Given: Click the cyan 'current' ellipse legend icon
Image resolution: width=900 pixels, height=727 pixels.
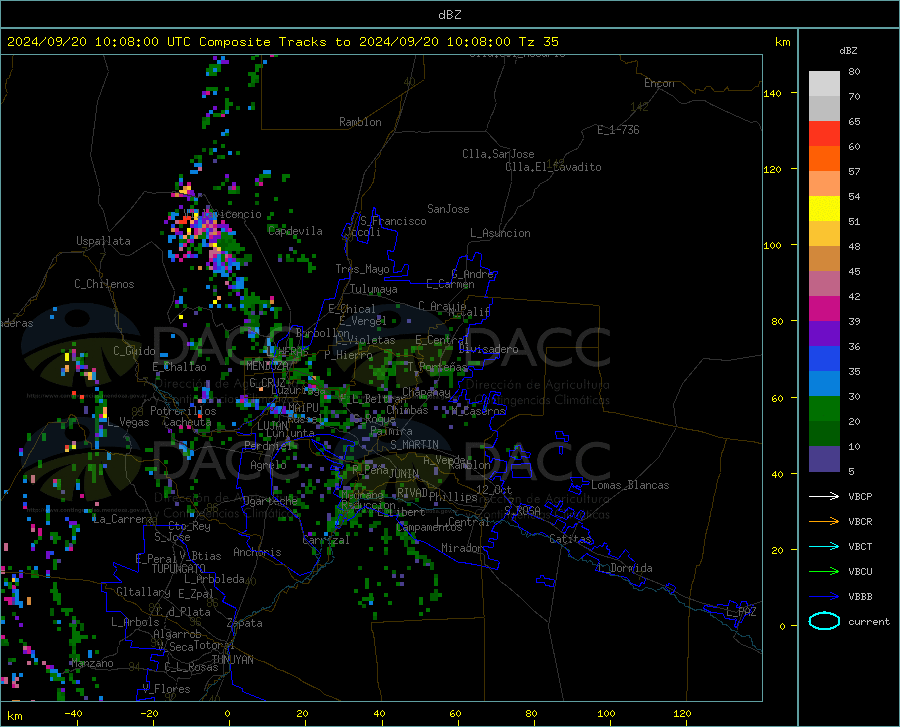Looking at the screenshot, I should (824, 621).
